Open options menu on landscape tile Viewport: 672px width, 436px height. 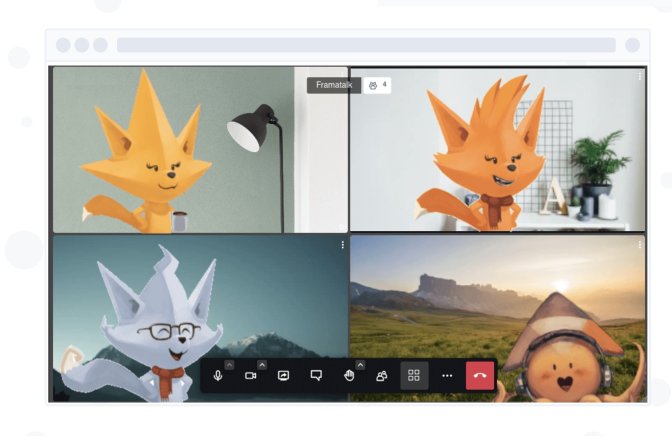pos(640,244)
